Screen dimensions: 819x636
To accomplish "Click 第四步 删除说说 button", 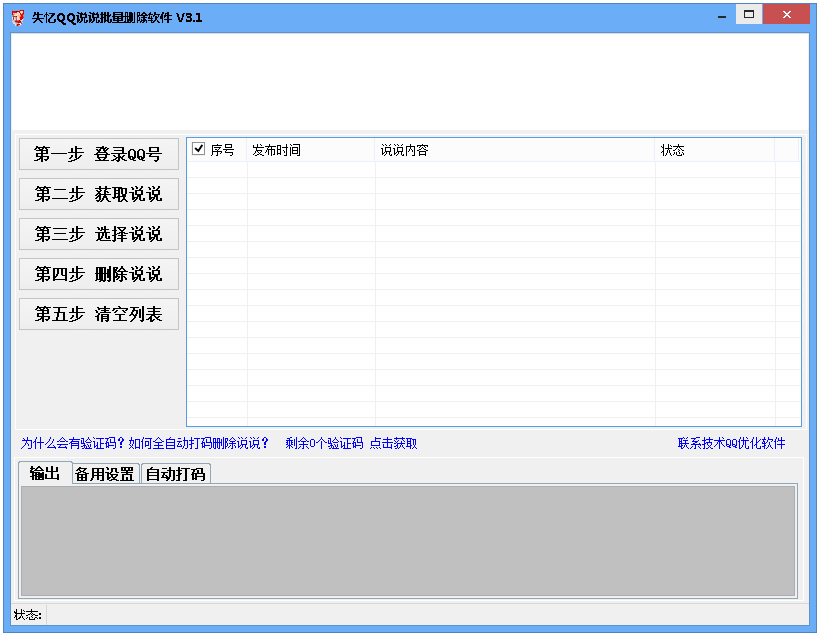I will coord(99,274).
